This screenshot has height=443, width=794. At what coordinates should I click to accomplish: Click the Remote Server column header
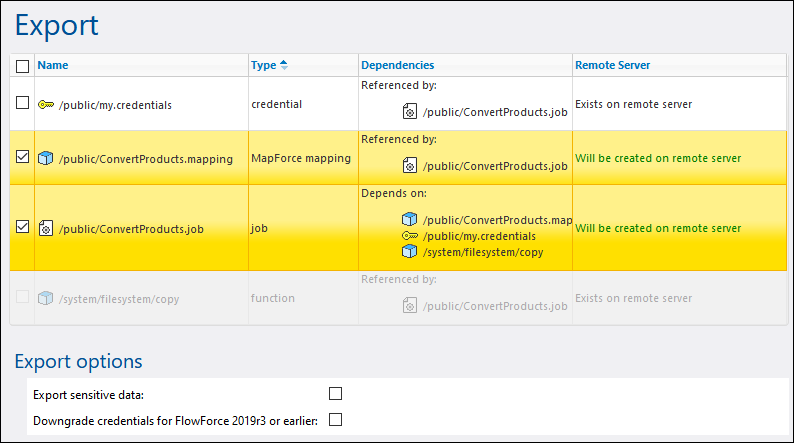(x=612, y=66)
